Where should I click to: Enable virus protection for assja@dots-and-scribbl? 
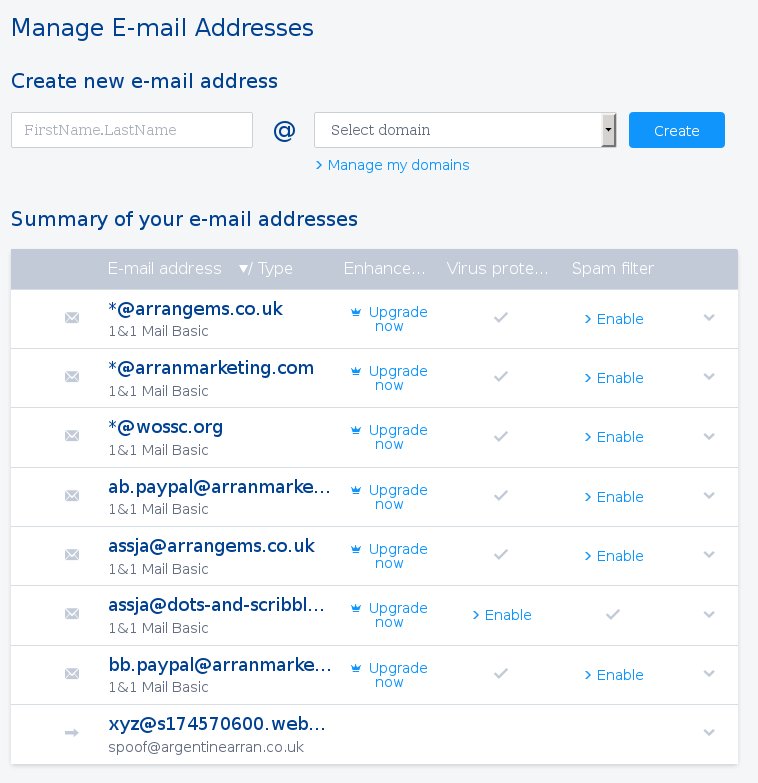[x=502, y=615]
